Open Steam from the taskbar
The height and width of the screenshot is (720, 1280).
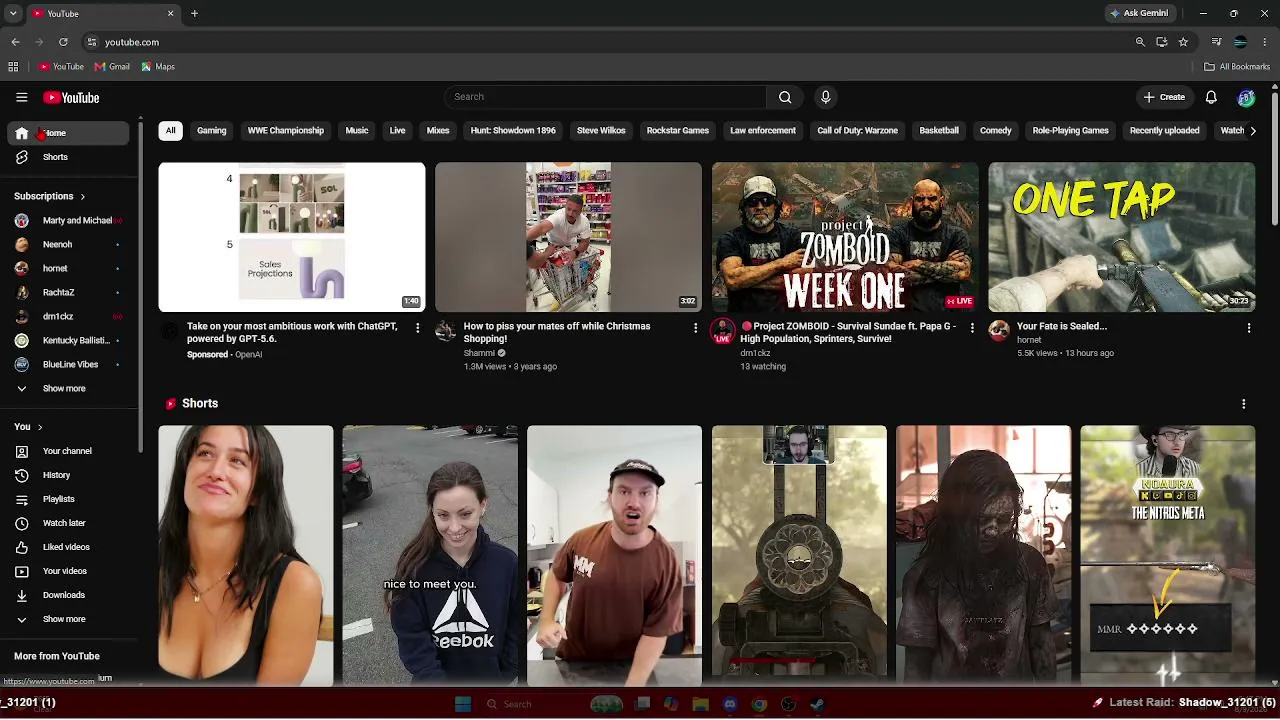(x=817, y=704)
